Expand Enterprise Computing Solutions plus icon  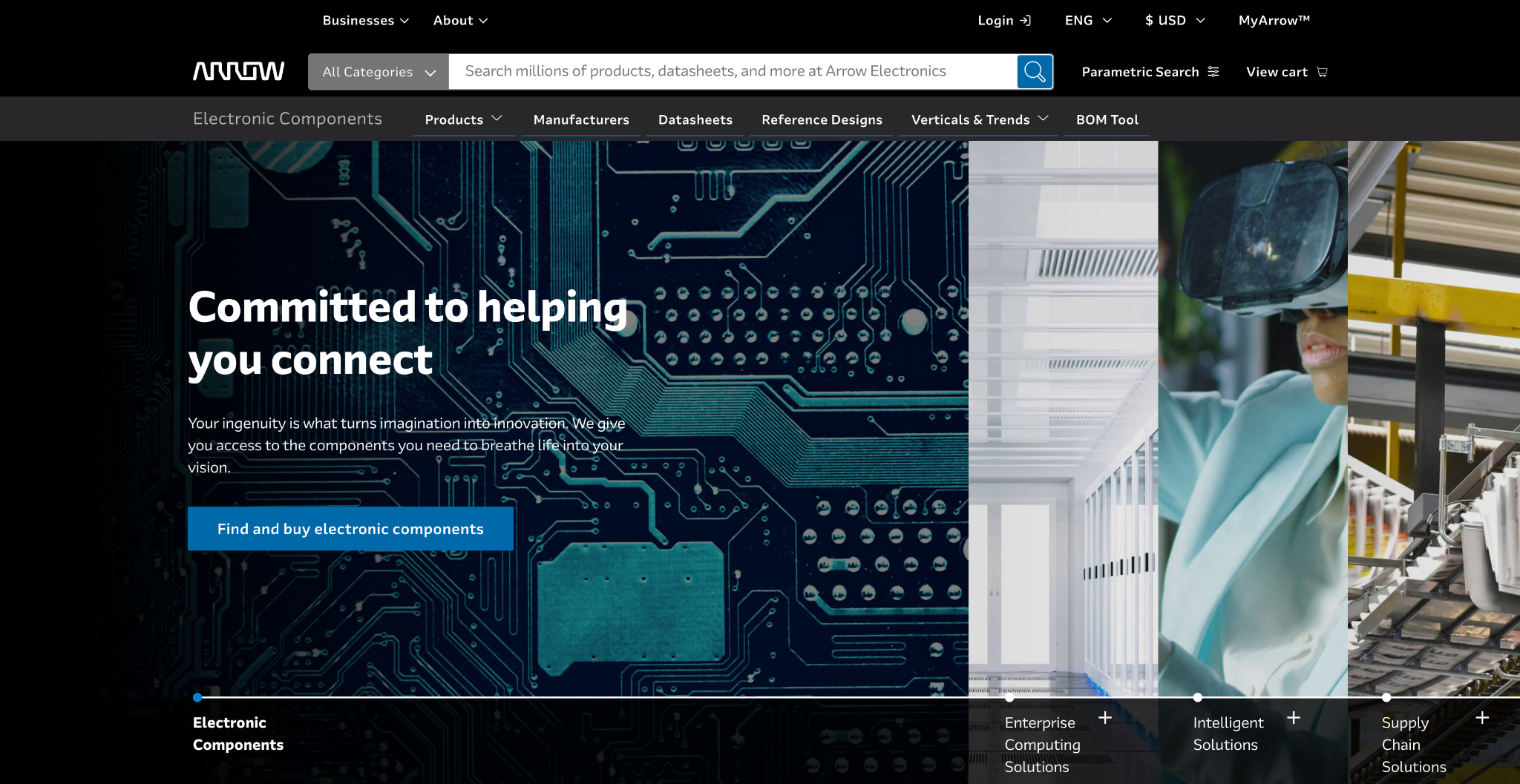click(1105, 717)
